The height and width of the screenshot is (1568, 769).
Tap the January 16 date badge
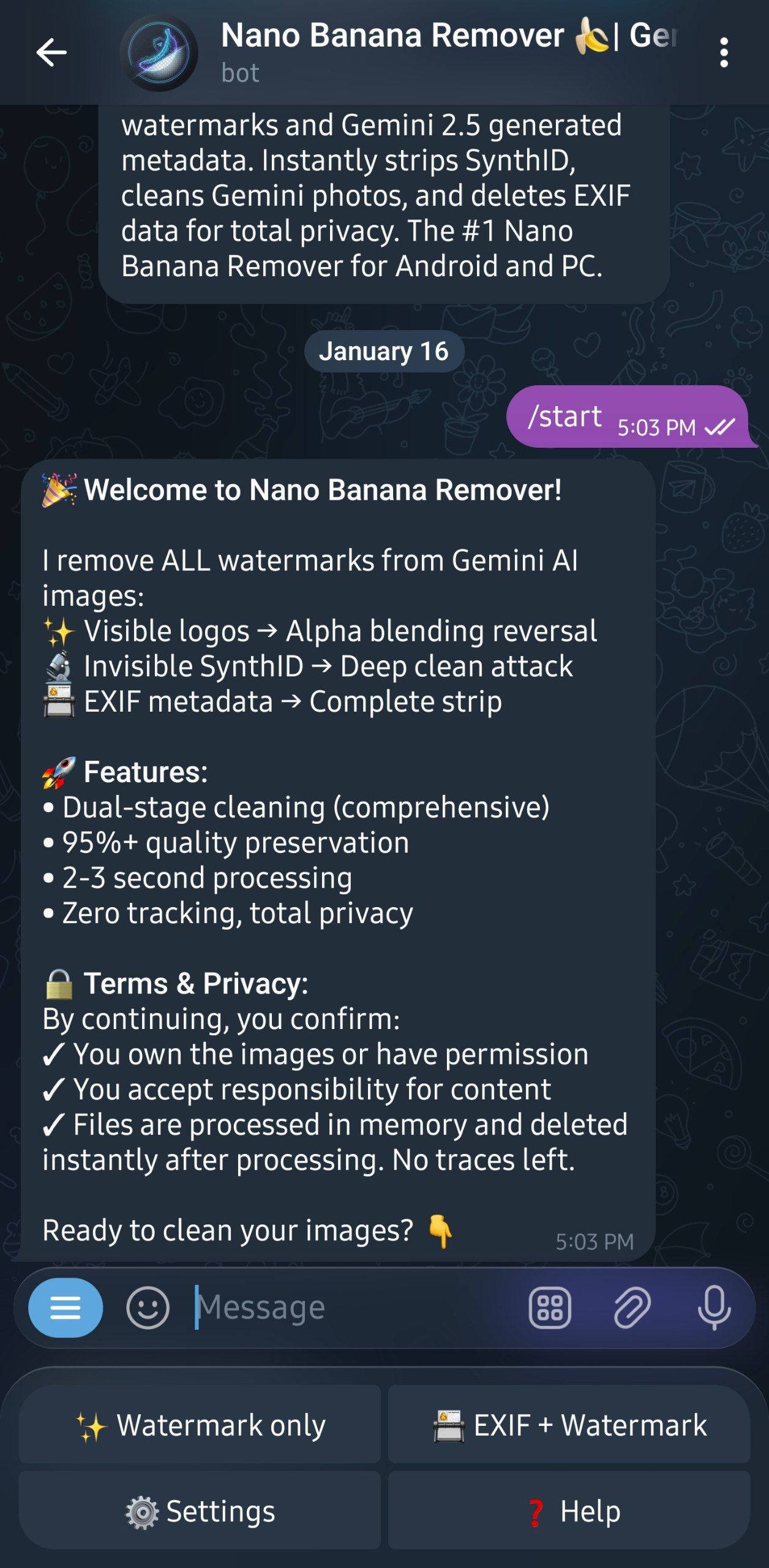(384, 352)
